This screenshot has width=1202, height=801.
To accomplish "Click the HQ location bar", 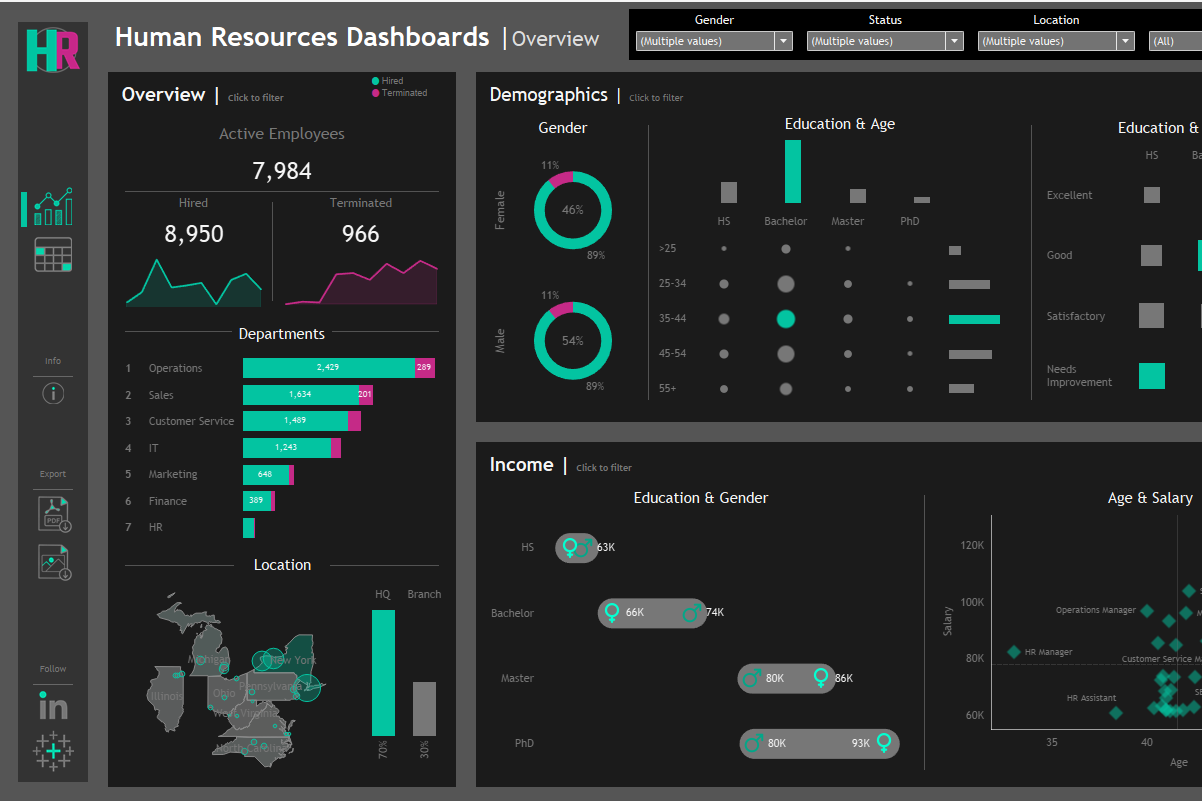I will pyautogui.click(x=383, y=673).
